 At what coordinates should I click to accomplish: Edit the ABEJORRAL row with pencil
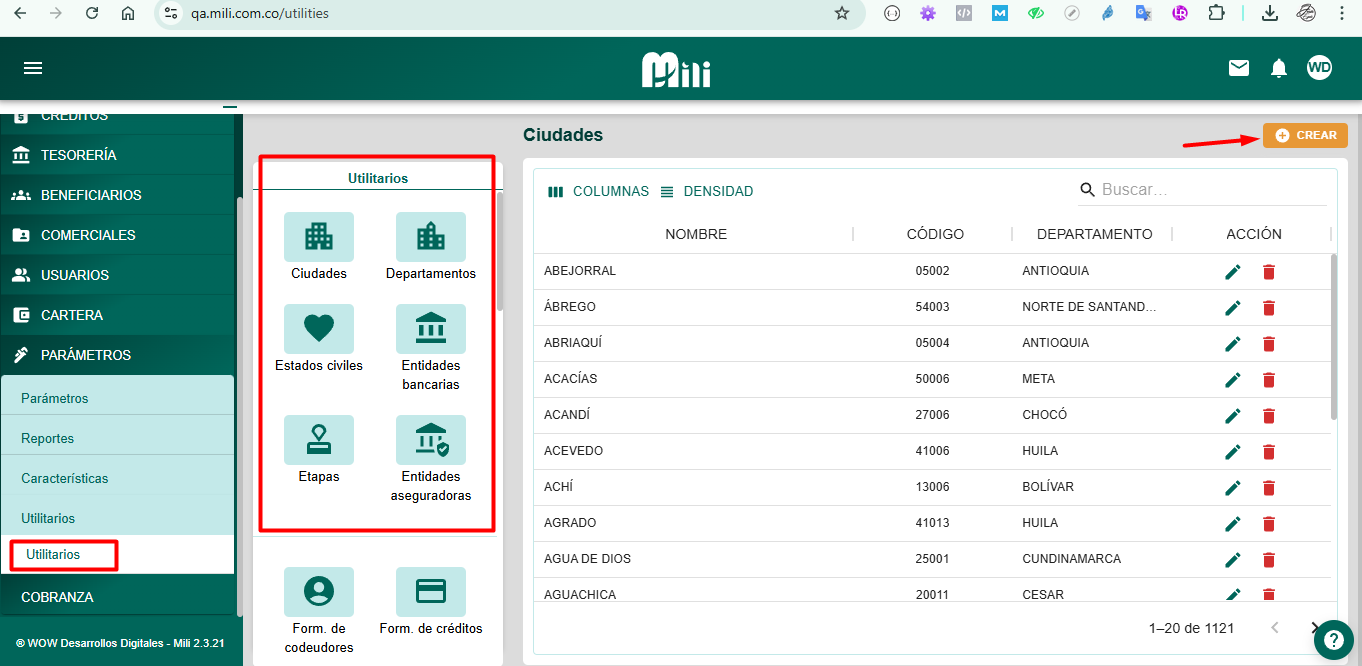[1233, 272]
